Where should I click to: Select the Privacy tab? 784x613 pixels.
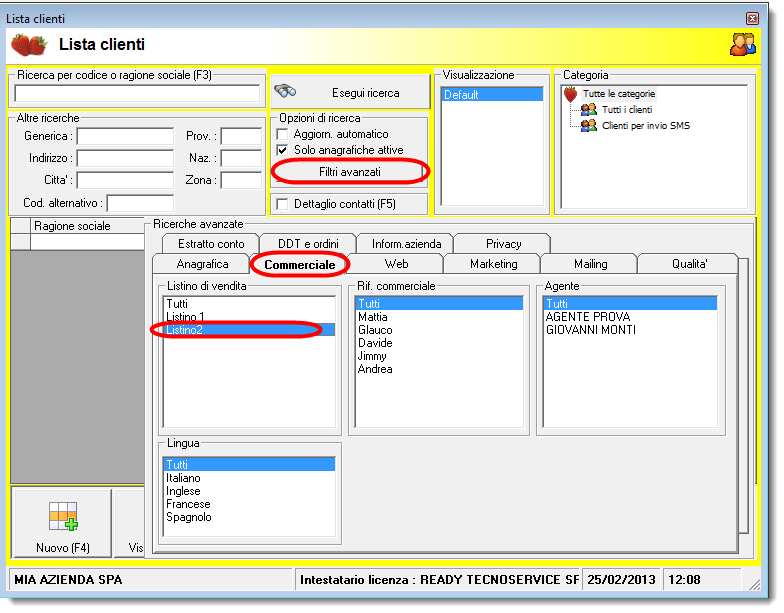(503, 244)
